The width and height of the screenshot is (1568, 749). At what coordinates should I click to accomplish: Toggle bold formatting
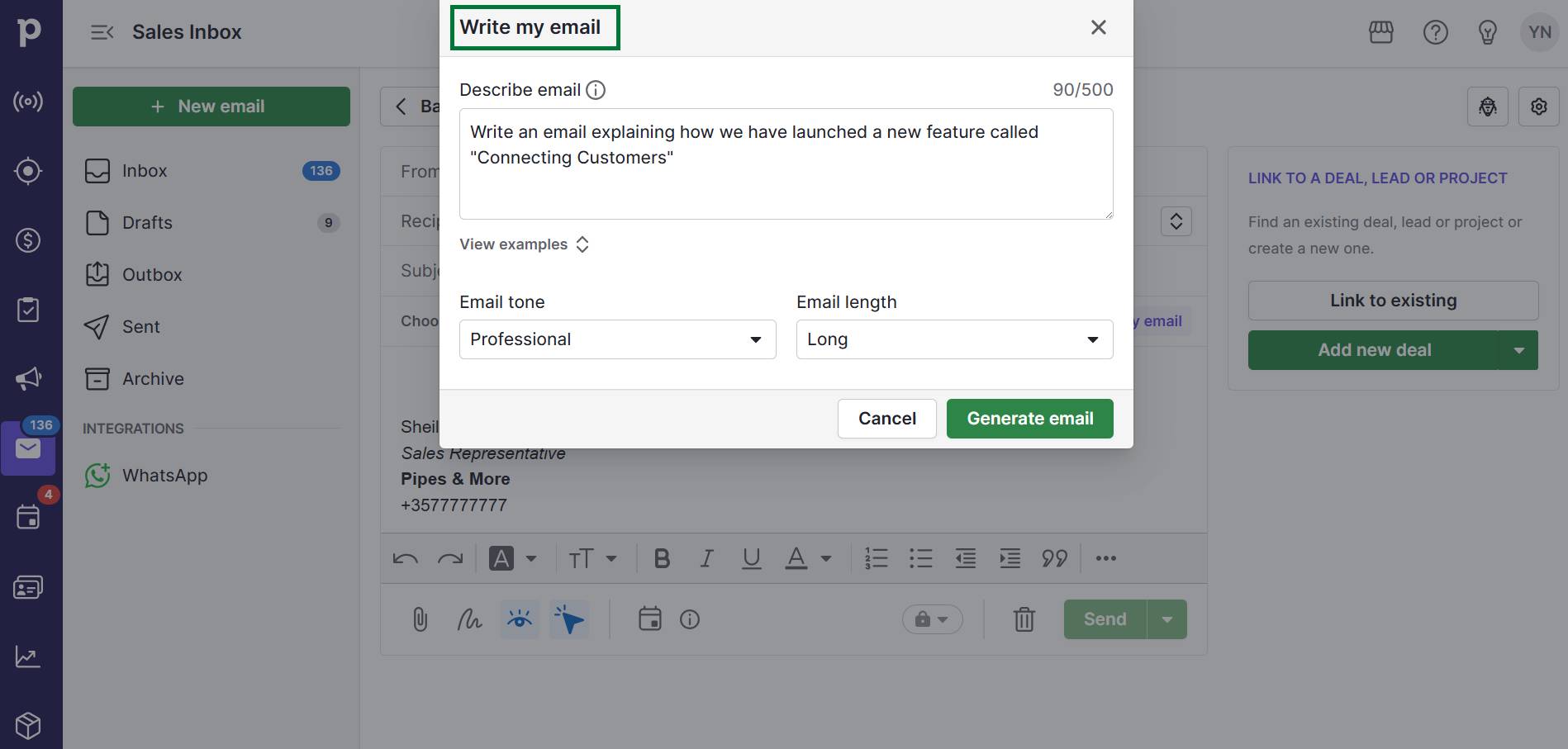tap(662, 558)
